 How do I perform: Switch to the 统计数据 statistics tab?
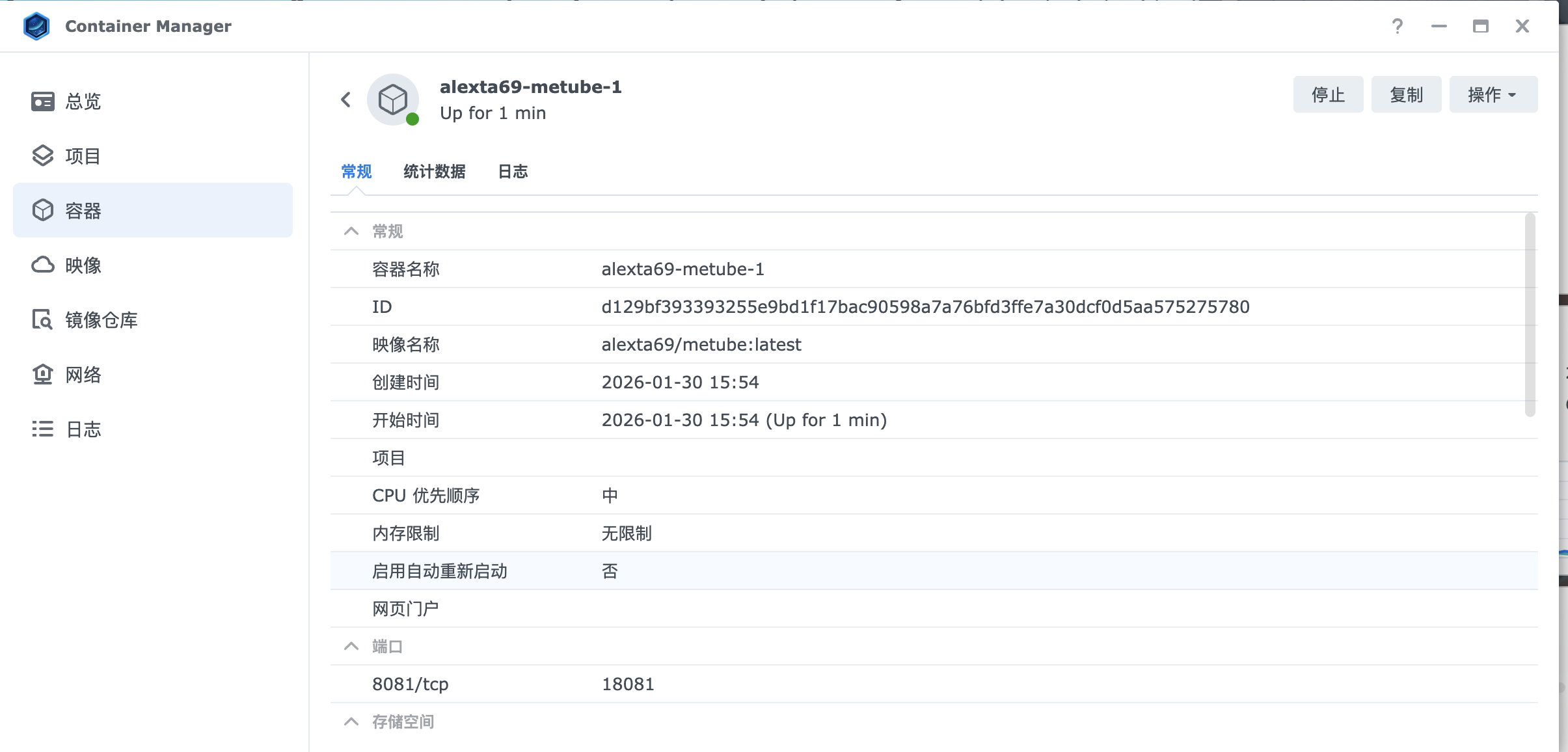(x=434, y=172)
